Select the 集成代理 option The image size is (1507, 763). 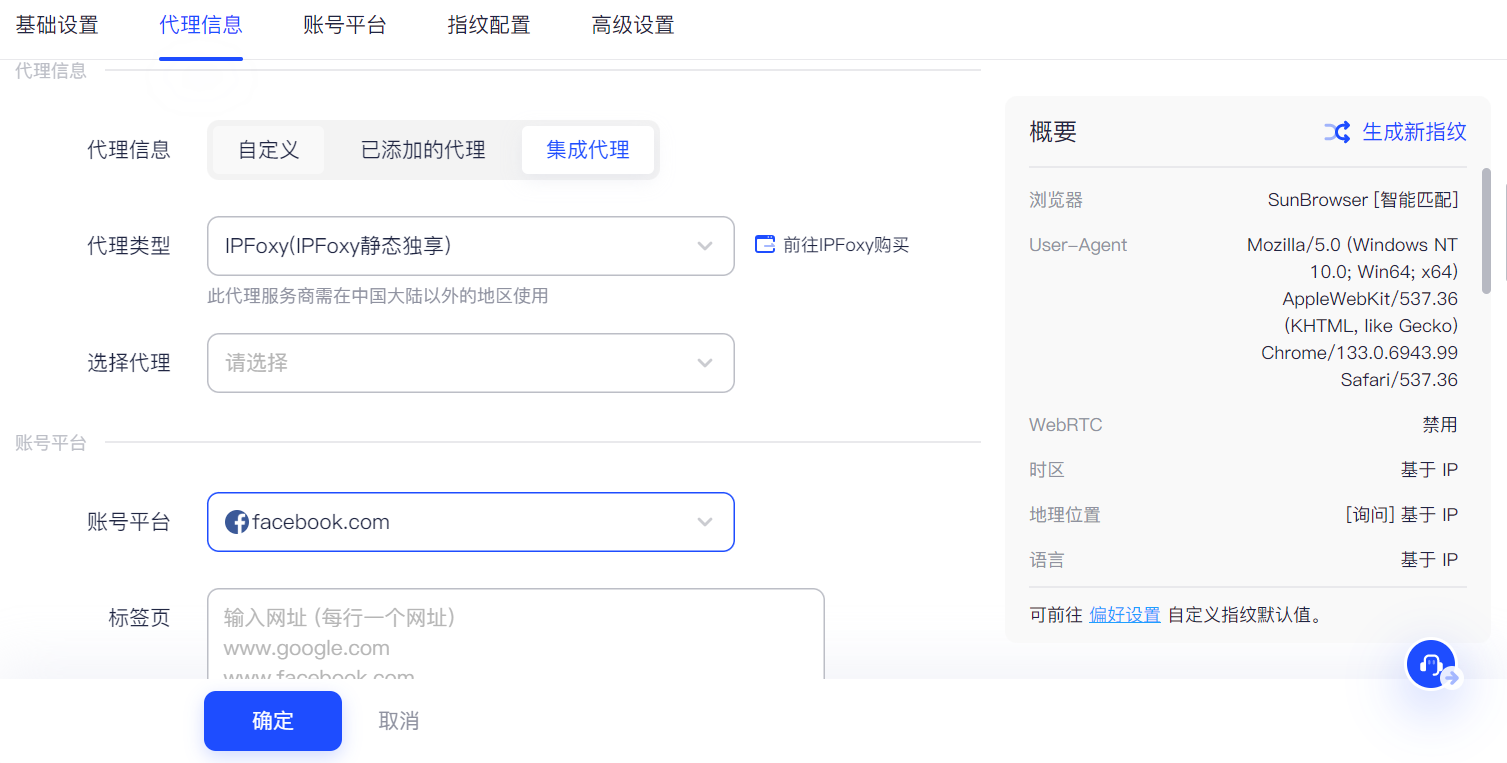click(588, 150)
